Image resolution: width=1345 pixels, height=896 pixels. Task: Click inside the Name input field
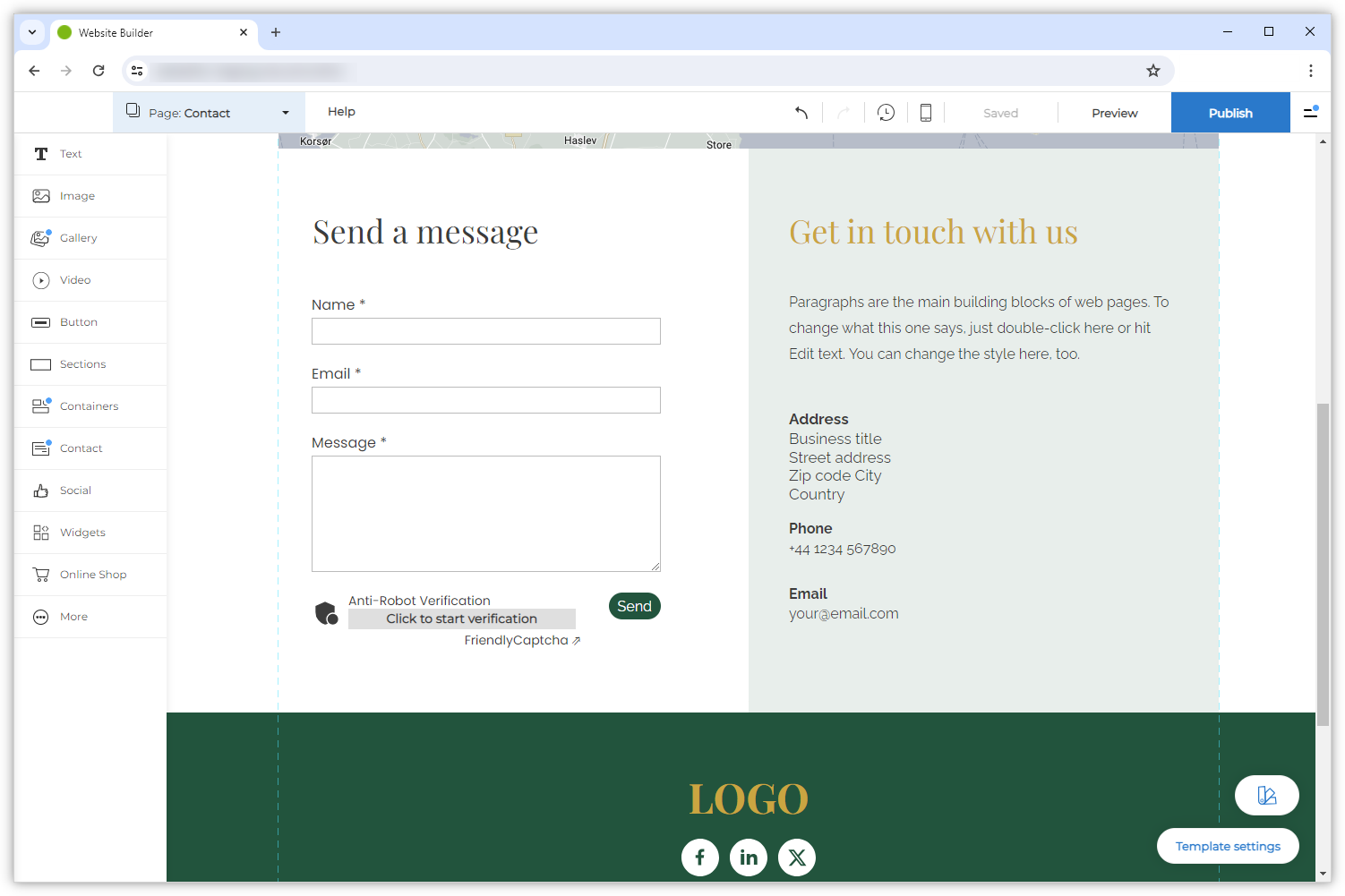click(485, 331)
